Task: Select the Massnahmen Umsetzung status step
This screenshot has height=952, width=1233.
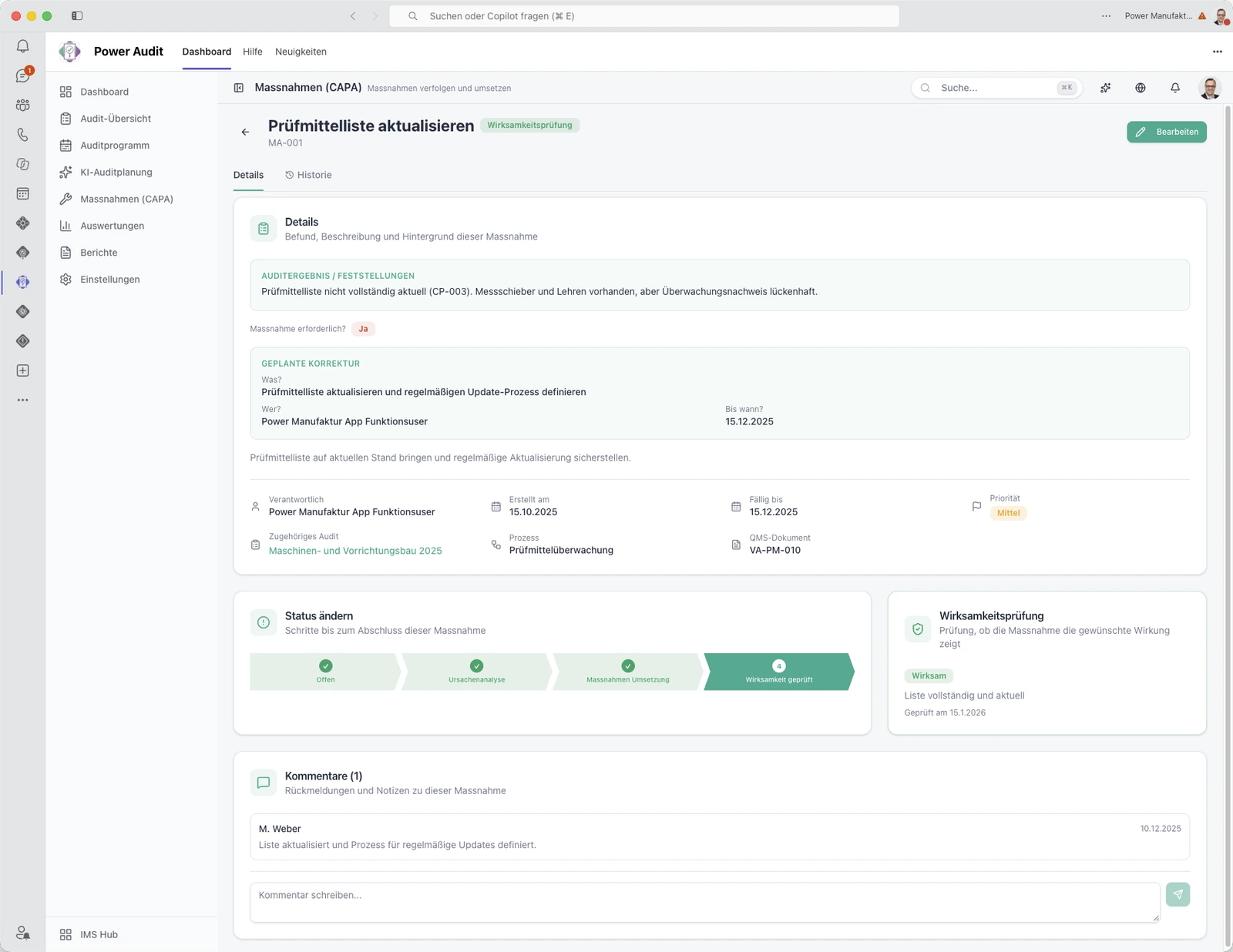Action: coord(628,672)
